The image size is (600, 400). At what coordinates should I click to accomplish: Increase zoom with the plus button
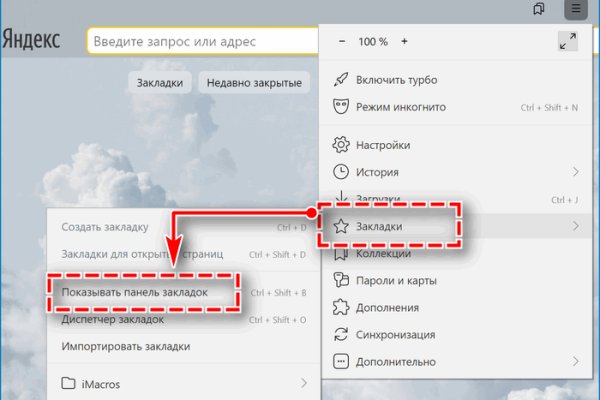click(404, 42)
